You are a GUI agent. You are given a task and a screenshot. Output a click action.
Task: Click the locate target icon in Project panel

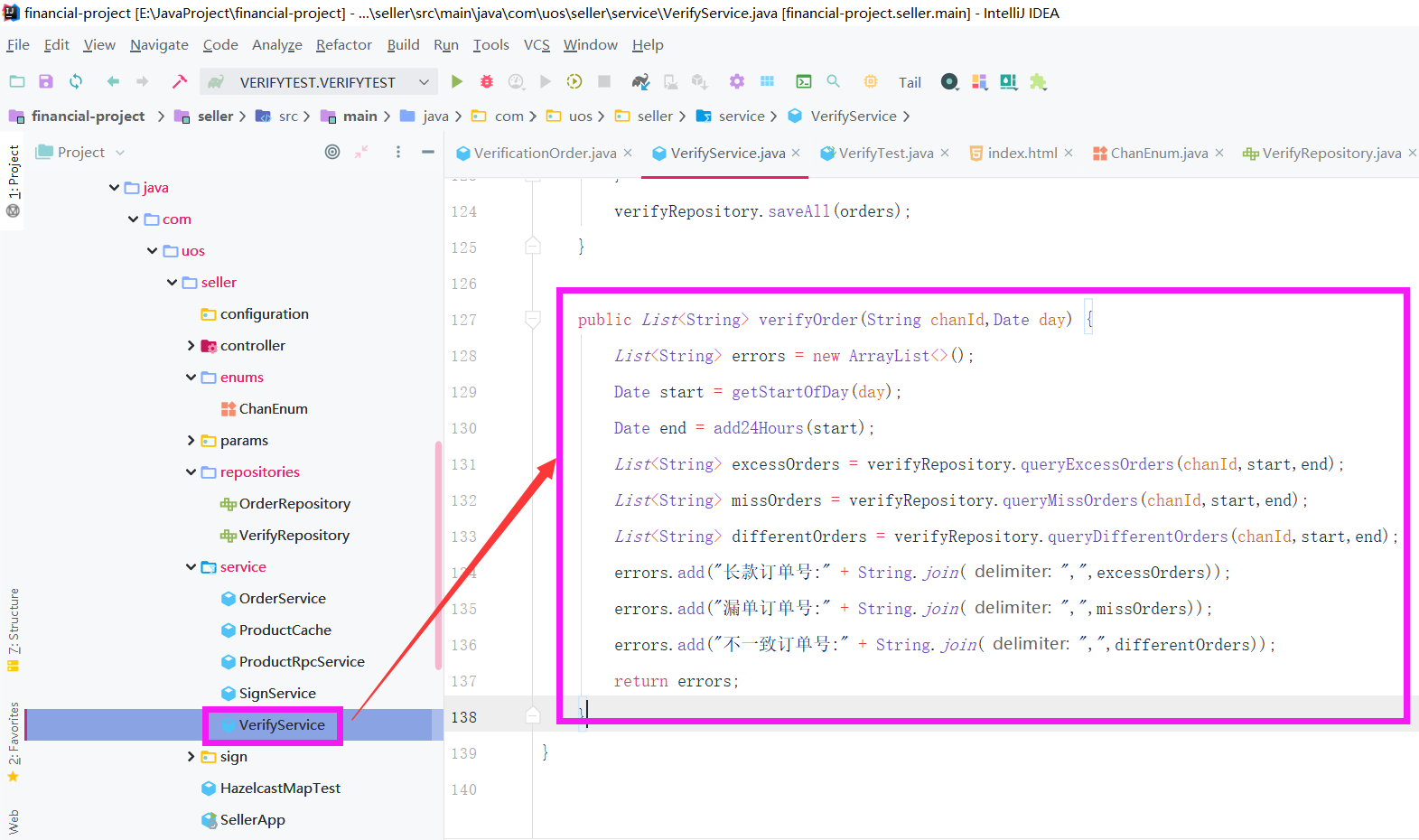pyautogui.click(x=332, y=153)
